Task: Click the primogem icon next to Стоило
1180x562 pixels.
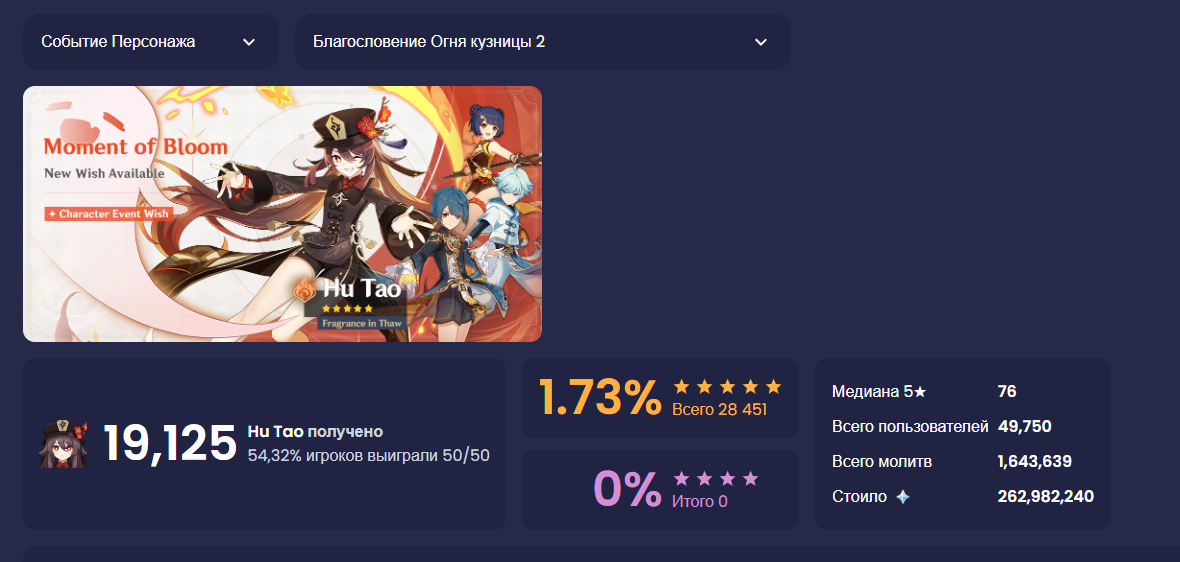Action: coord(902,497)
